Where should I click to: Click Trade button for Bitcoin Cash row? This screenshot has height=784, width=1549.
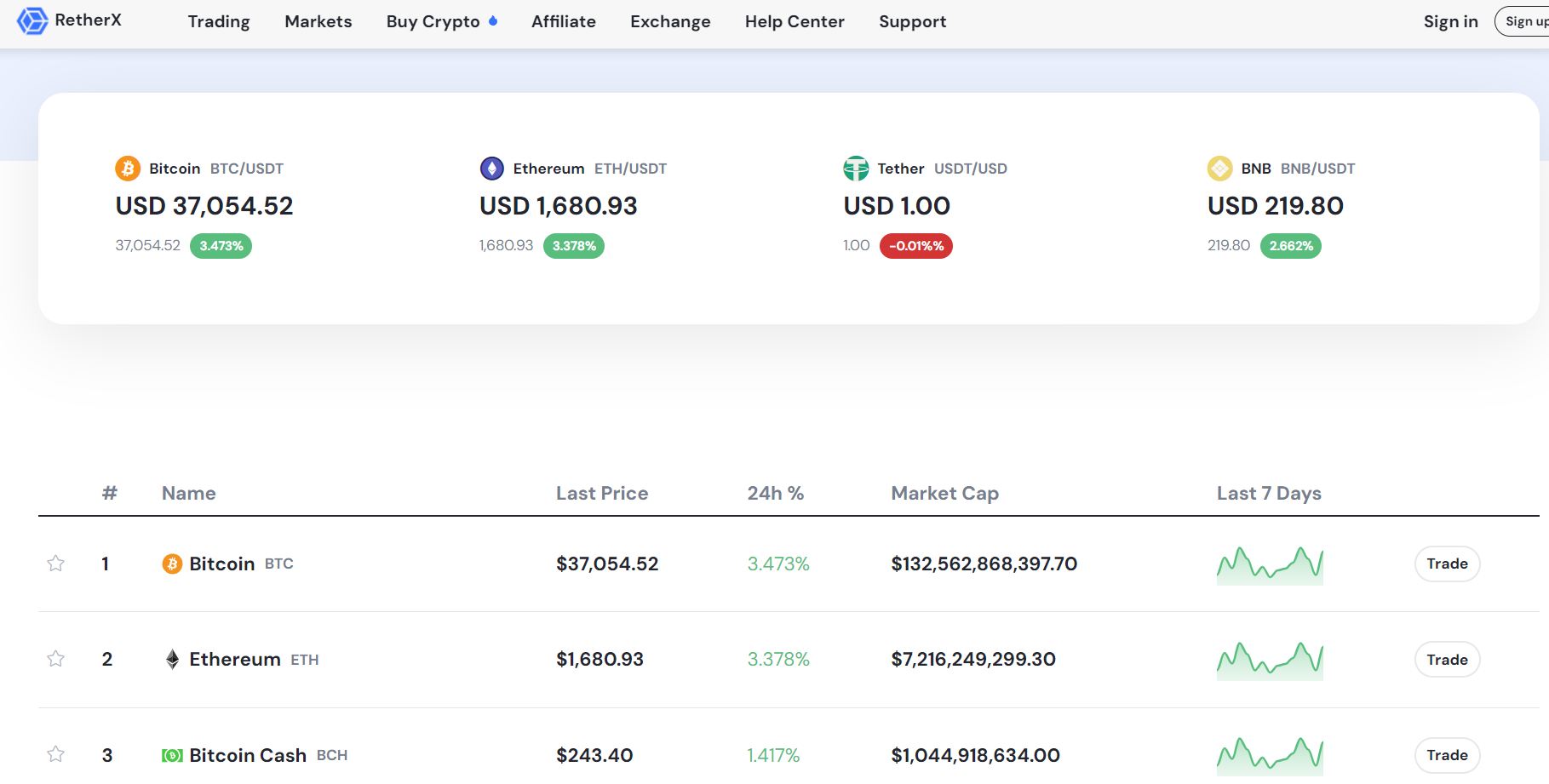1448,755
